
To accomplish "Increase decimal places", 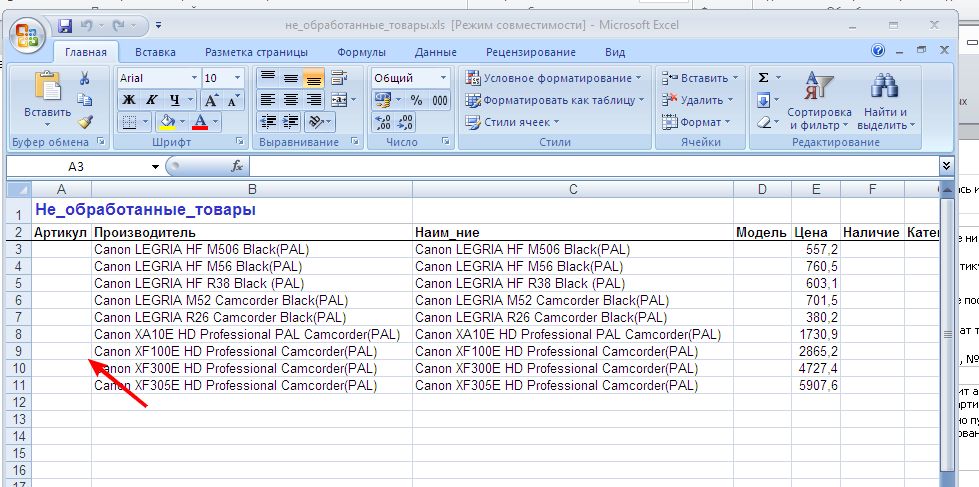I will point(382,122).
